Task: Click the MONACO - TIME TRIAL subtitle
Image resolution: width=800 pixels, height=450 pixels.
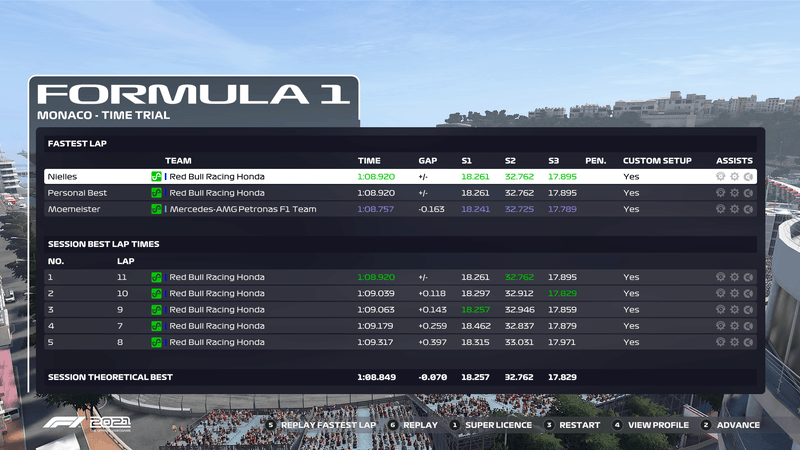Action: [103, 115]
